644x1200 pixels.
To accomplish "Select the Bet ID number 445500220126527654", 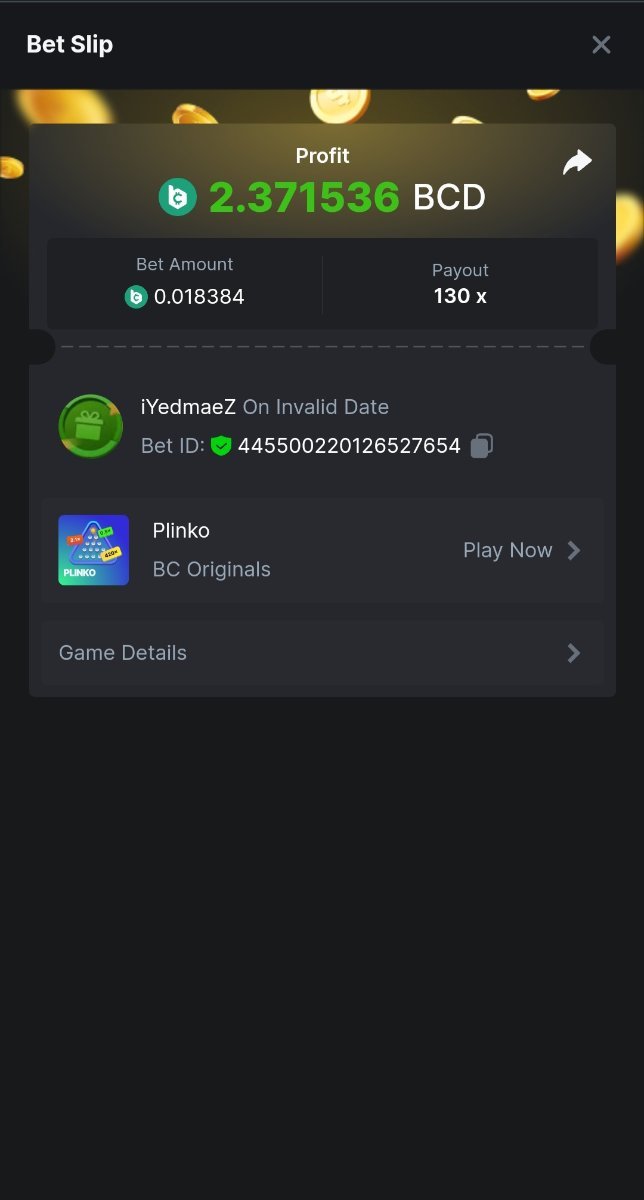I will (349, 446).
